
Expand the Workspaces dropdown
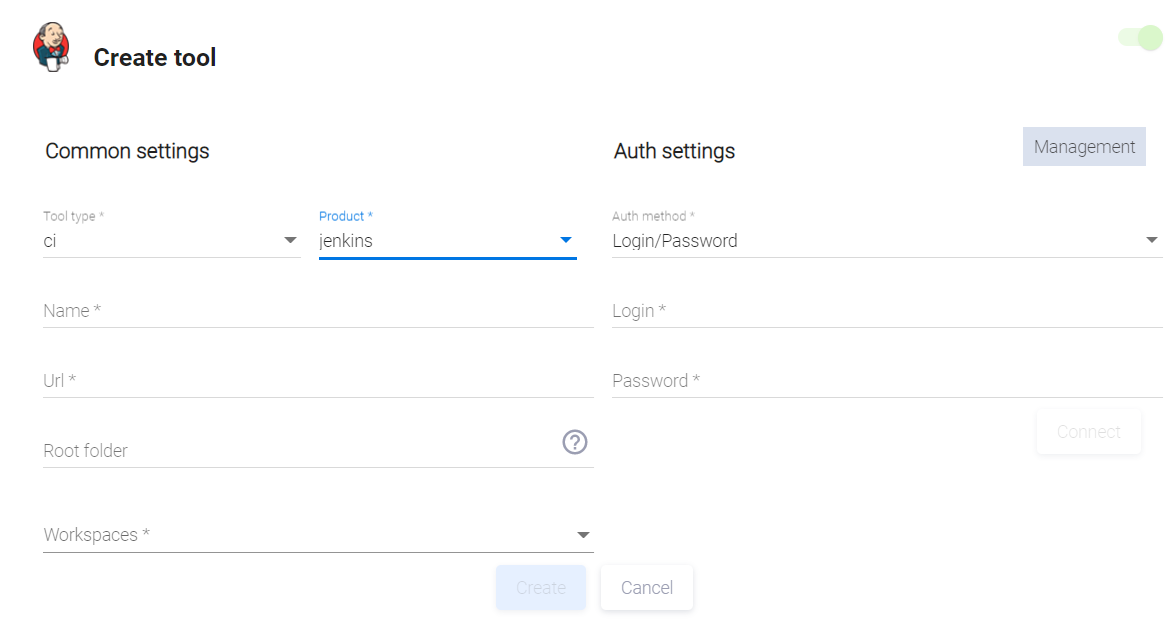click(318, 535)
